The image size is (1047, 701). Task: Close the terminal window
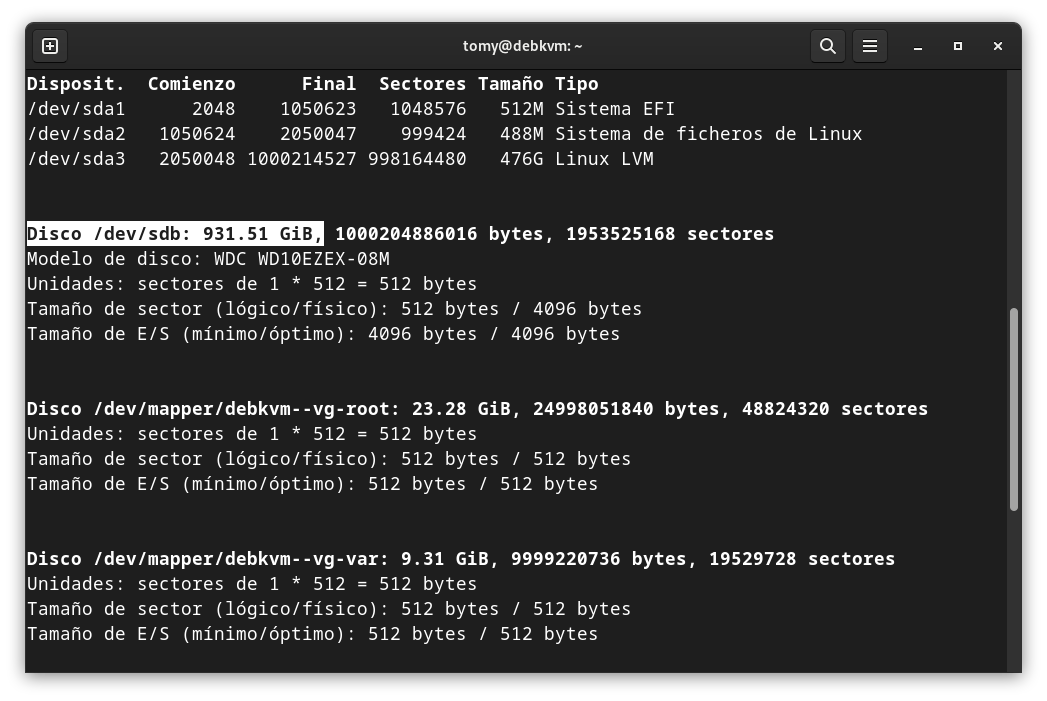998,46
